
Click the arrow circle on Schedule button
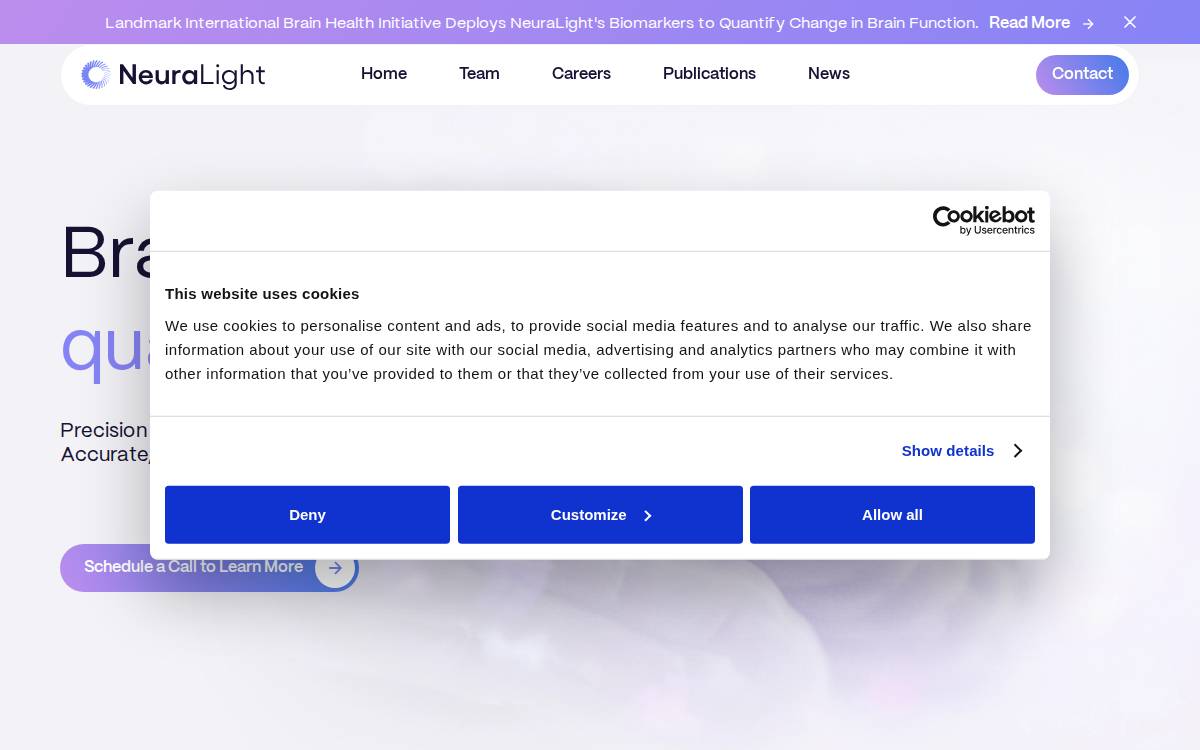[x=335, y=568]
